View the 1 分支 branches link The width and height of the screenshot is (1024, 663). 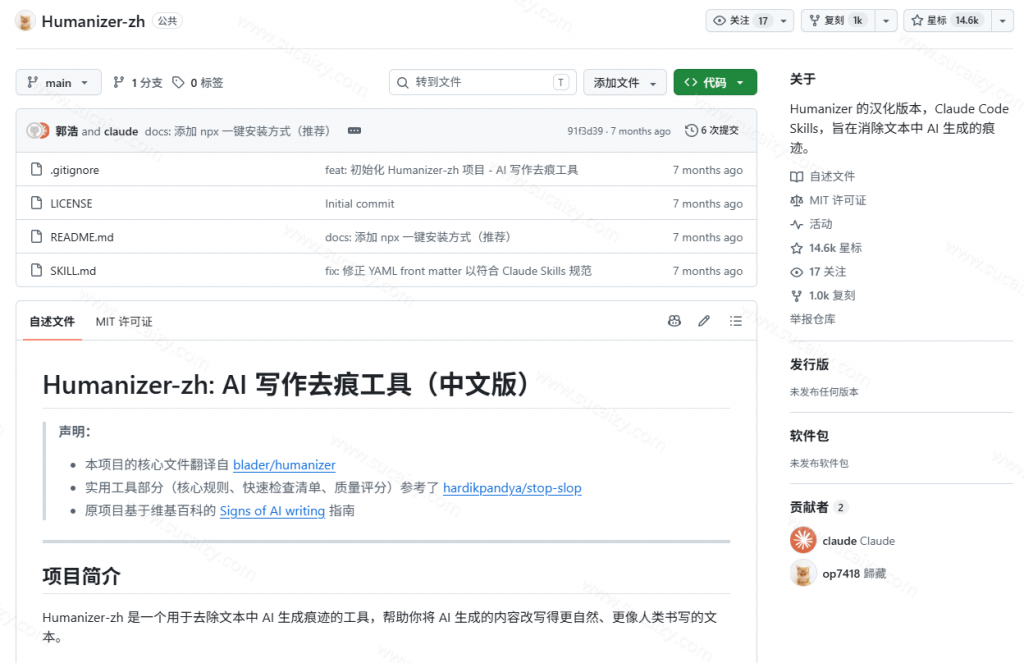138,82
